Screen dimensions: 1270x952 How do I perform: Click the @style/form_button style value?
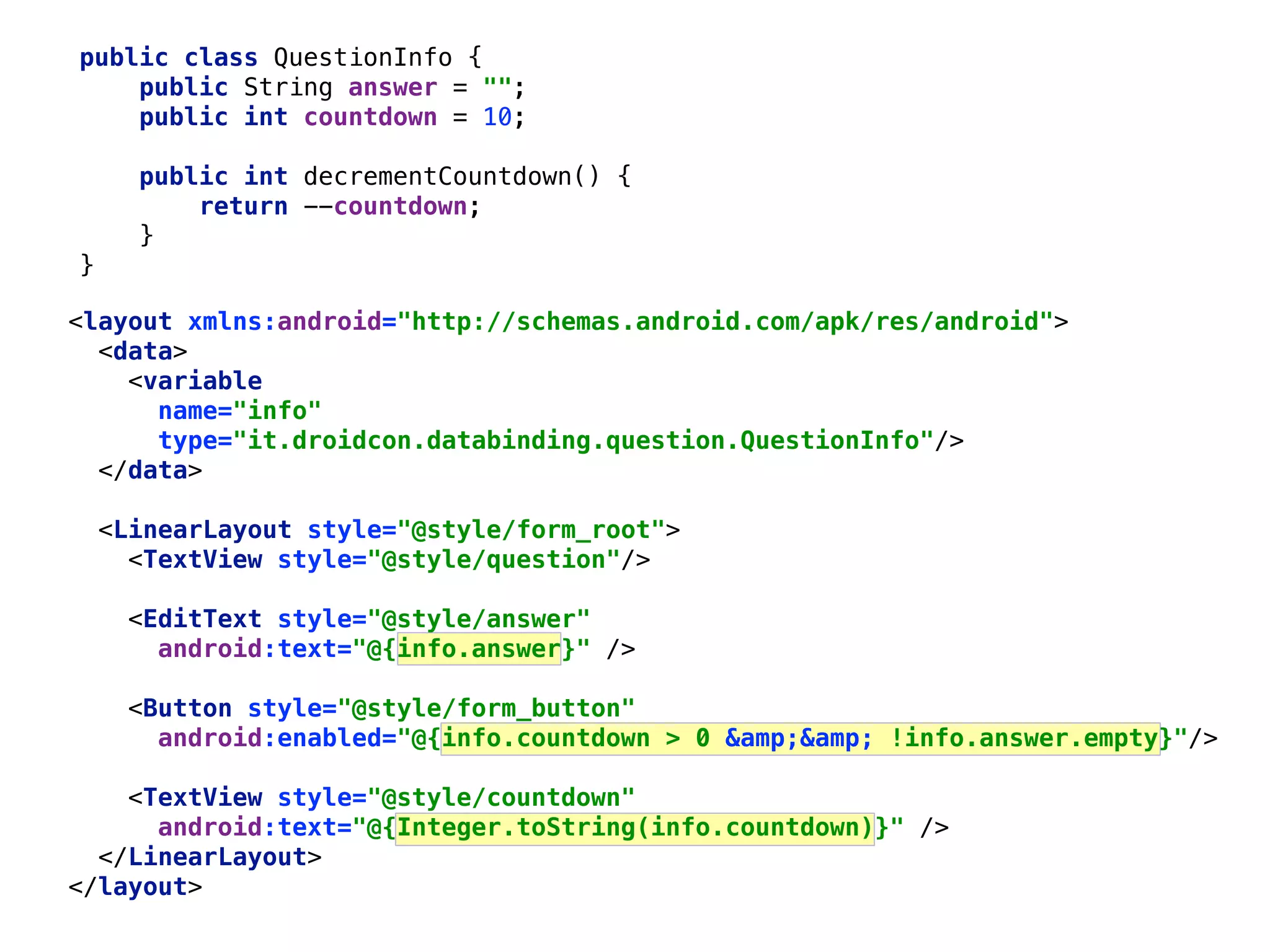click(x=486, y=708)
